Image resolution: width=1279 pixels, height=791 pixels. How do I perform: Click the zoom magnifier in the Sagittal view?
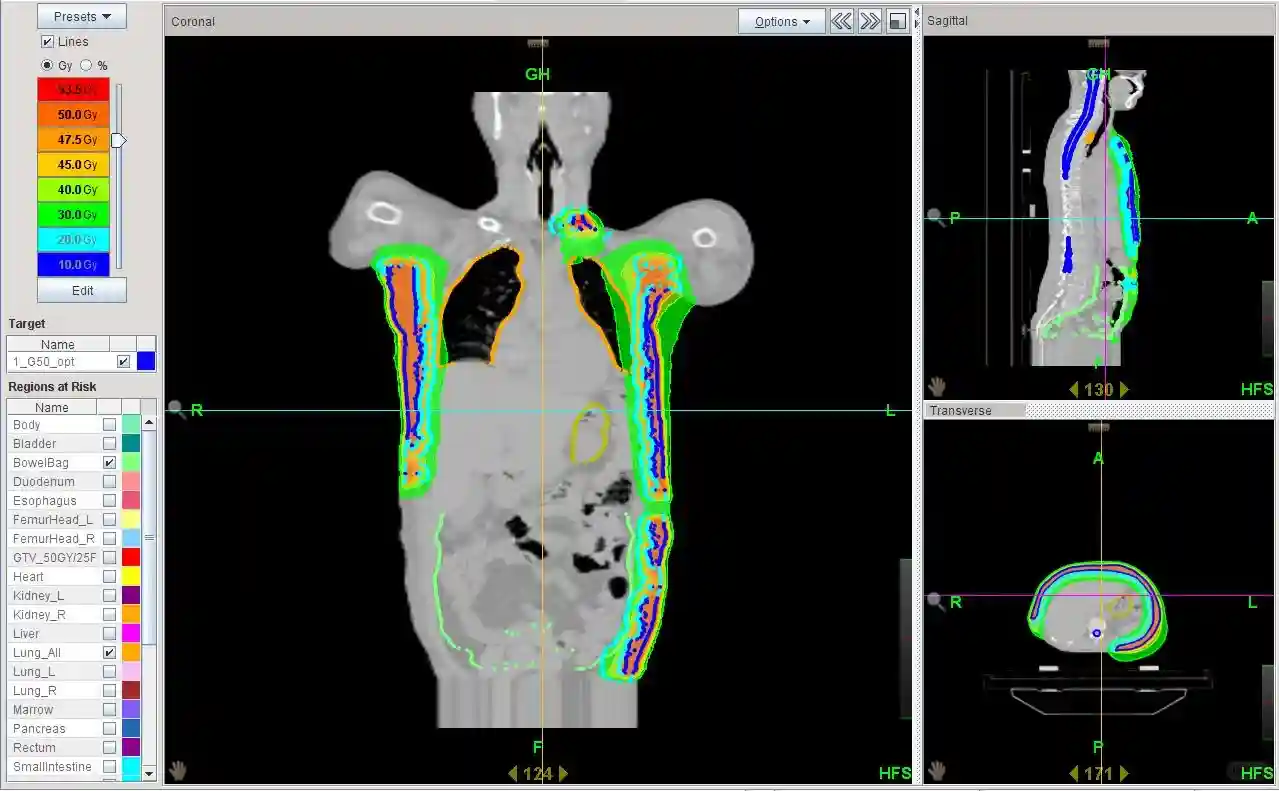(x=935, y=217)
